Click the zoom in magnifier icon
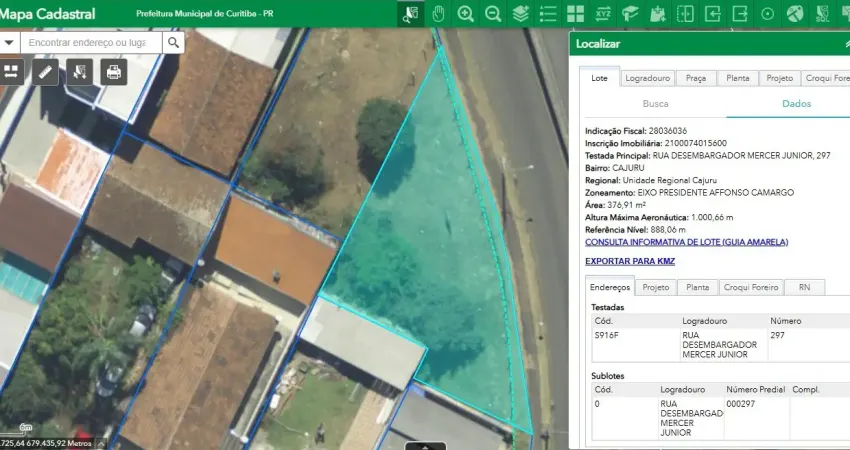Image resolution: width=850 pixels, height=450 pixels. (x=466, y=14)
